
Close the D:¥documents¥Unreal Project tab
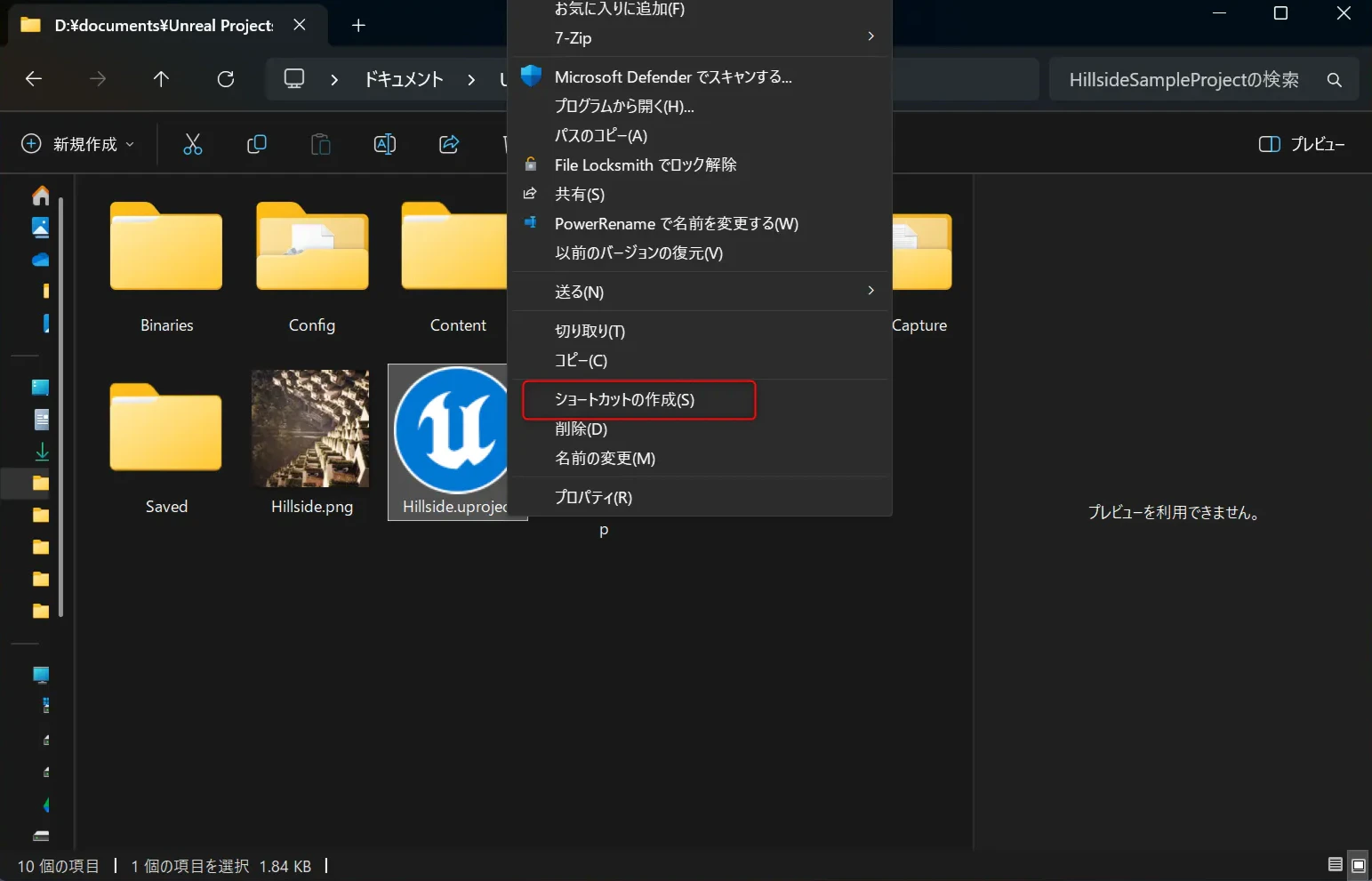click(300, 25)
